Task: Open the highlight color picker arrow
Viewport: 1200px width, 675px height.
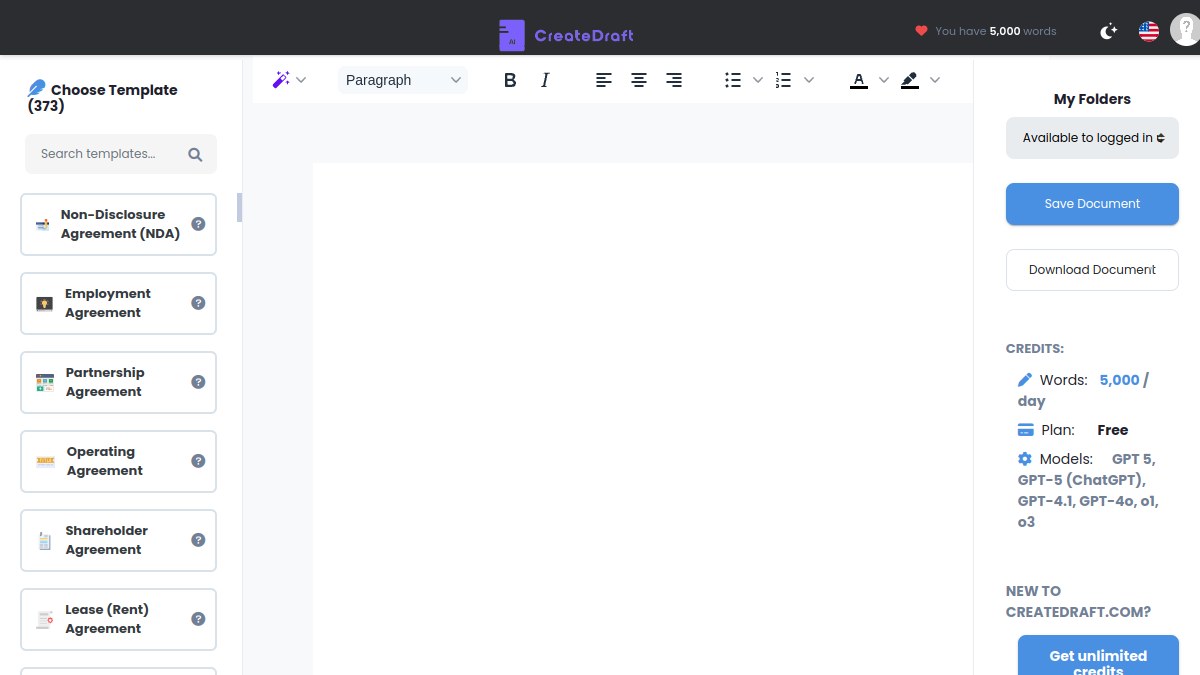Action: [935, 80]
